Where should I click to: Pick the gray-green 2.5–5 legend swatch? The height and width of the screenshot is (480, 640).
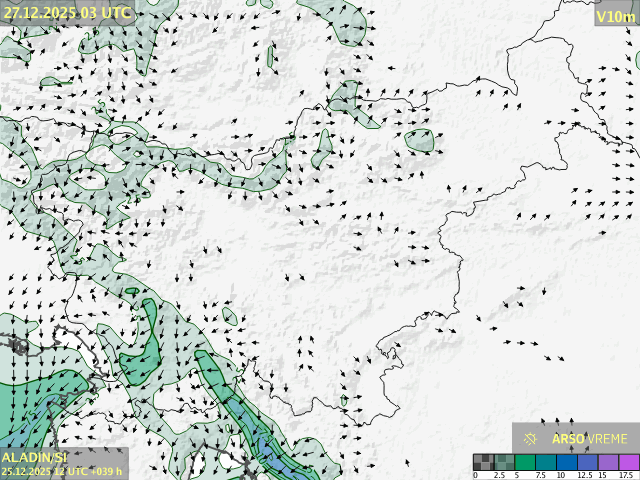coord(505,462)
